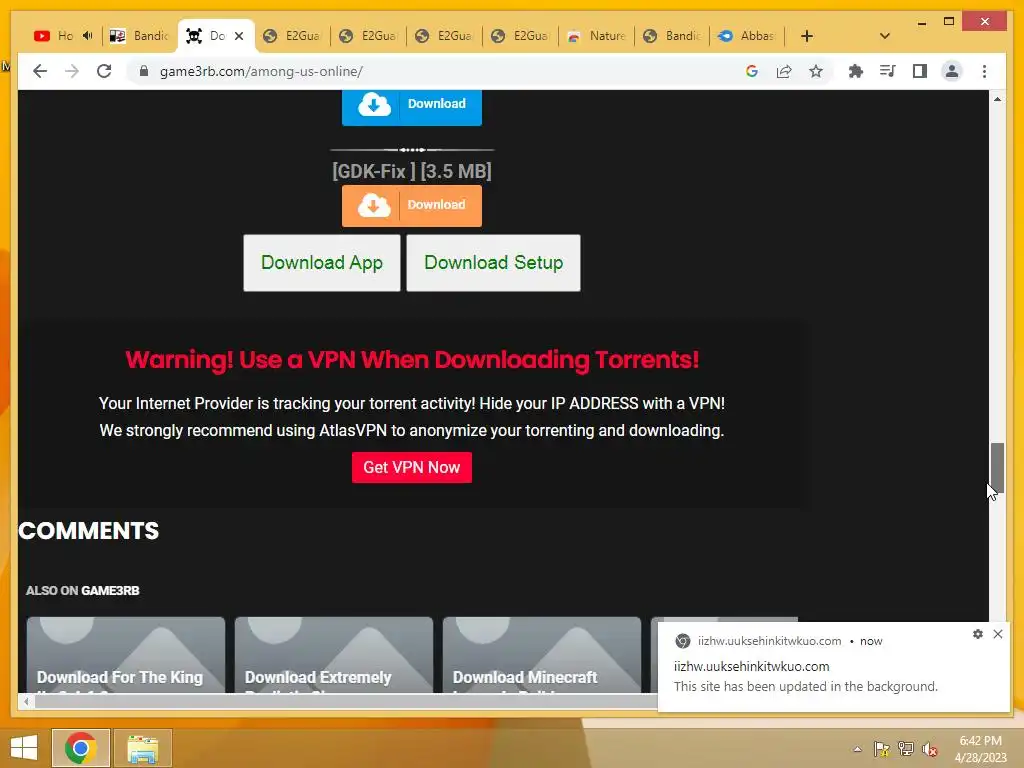Viewport: 1024px width, 768px height.
Task: Open the site security padlock info
Action: pos(144,71)
